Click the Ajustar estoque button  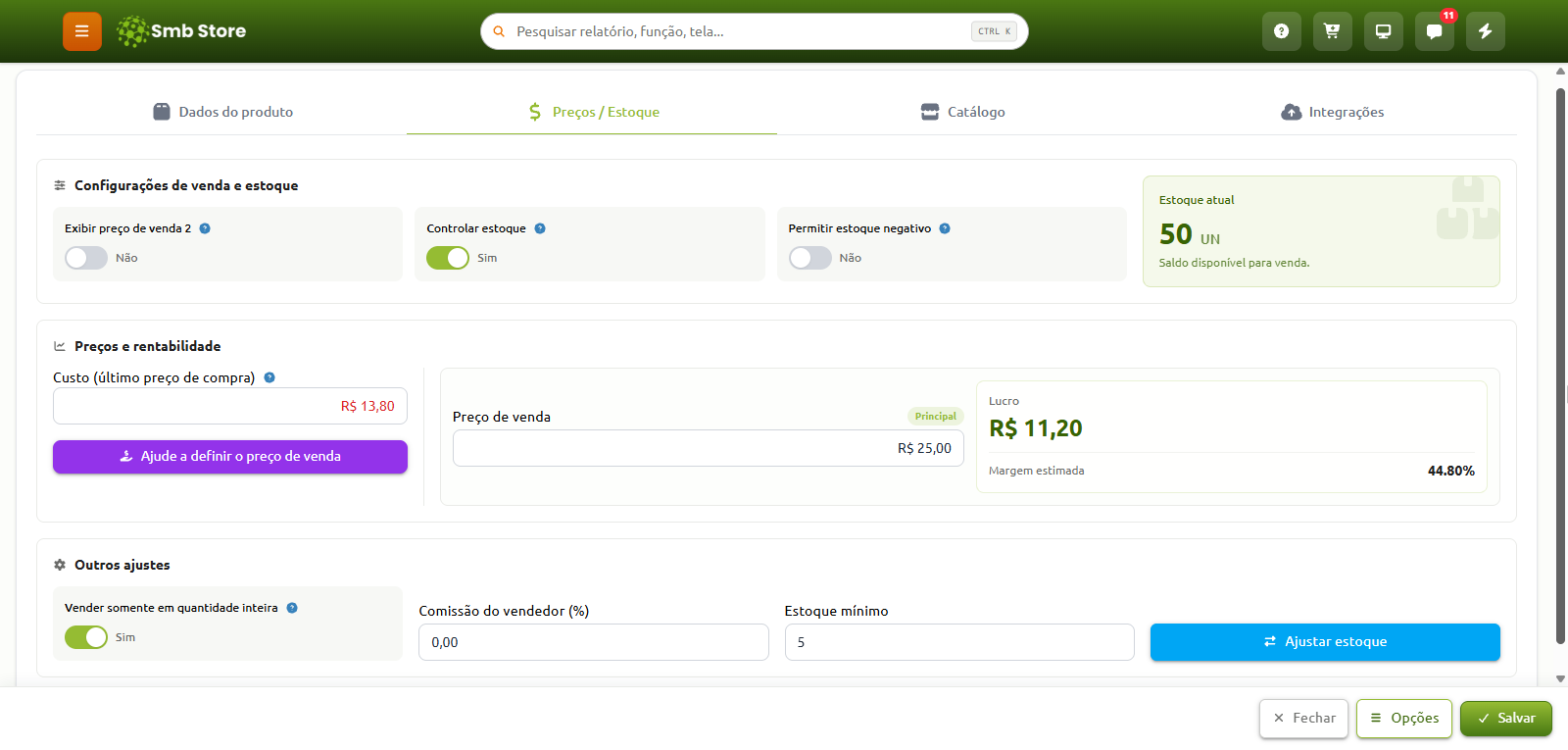(1325, 642)
